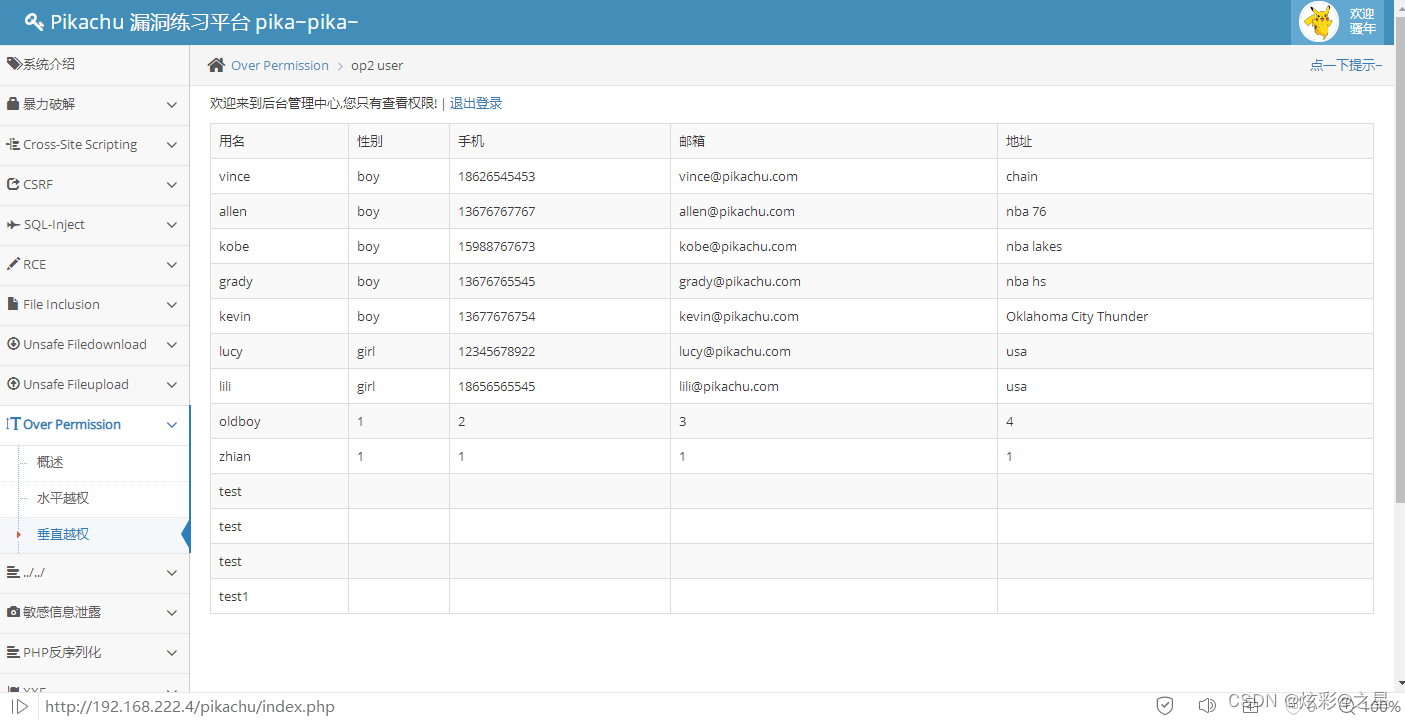Click the speaker icon in status bar
Screen dimensions: 1405x720
[x=1207, y=706]
